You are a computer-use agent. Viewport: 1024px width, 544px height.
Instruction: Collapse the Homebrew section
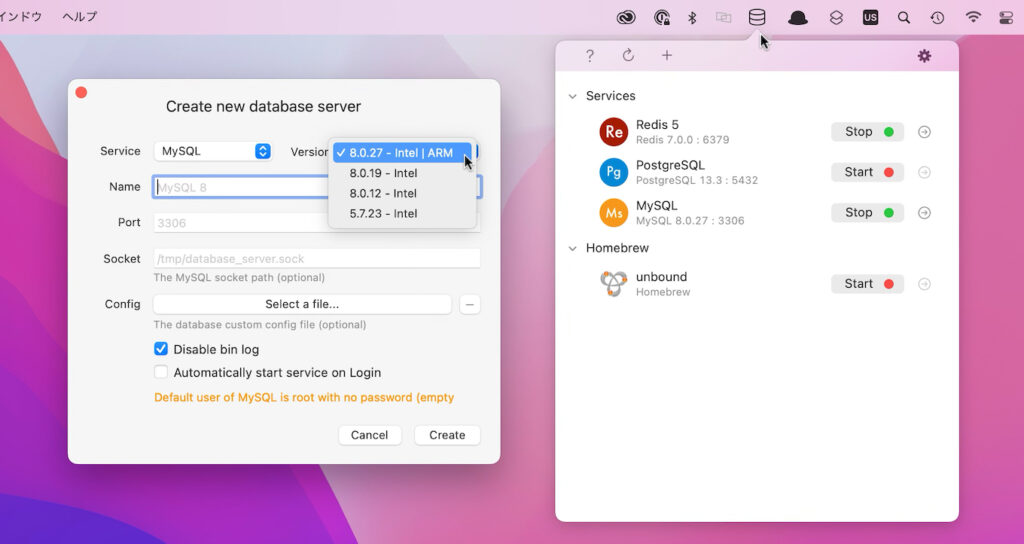573,248
